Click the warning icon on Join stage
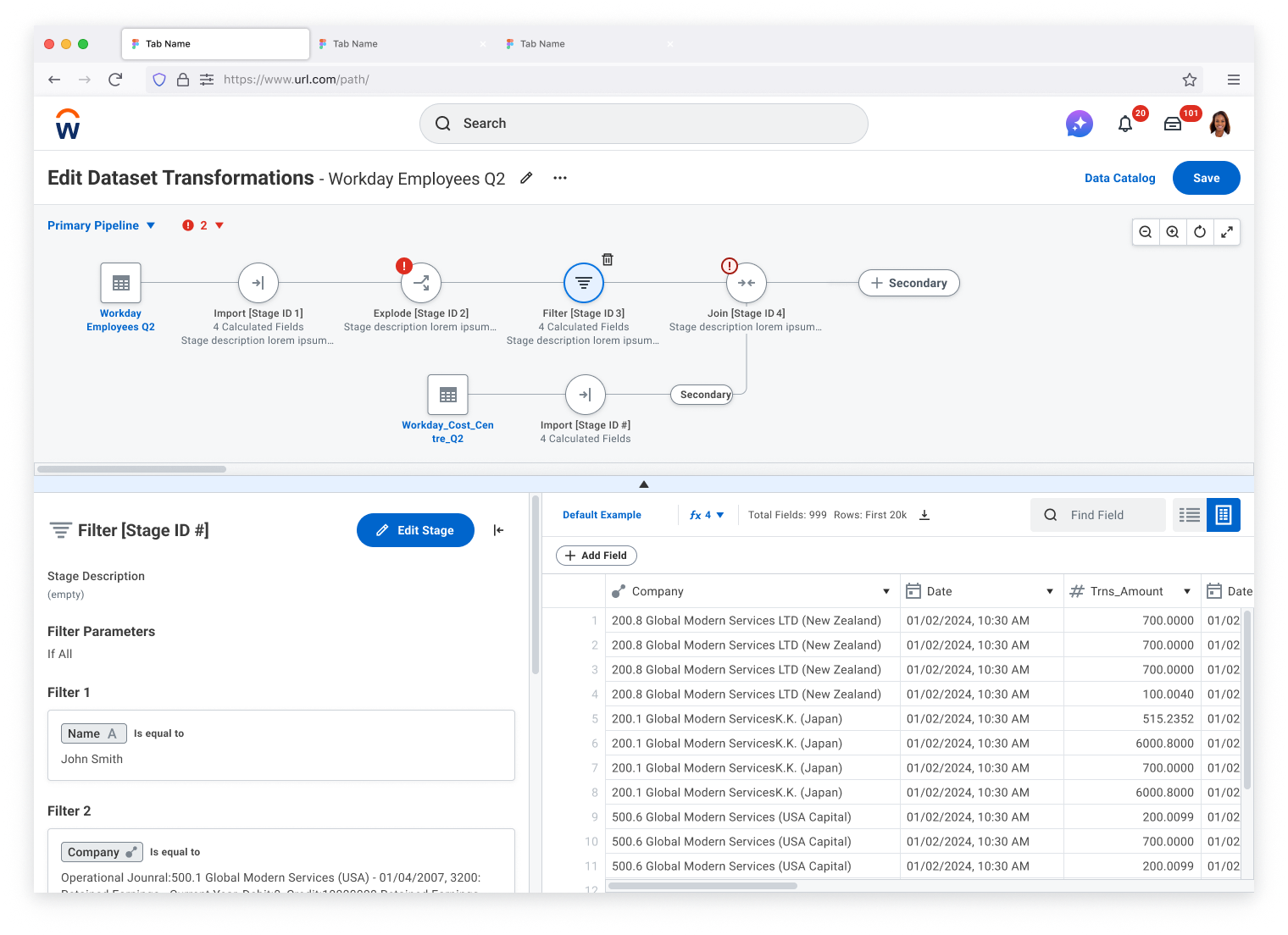1288x935 pixels. pyautogui.click(x=729, y=266)
